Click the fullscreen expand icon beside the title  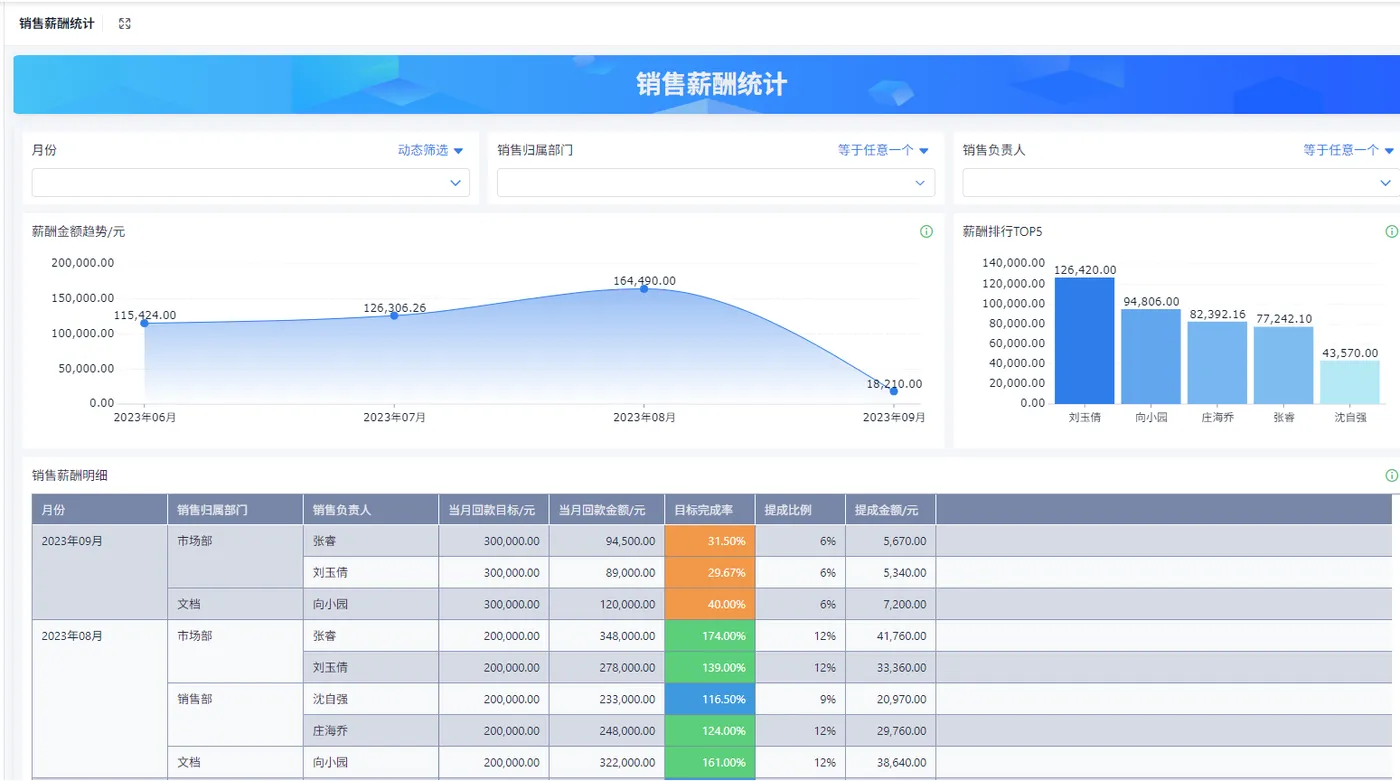tap(125, 23)
